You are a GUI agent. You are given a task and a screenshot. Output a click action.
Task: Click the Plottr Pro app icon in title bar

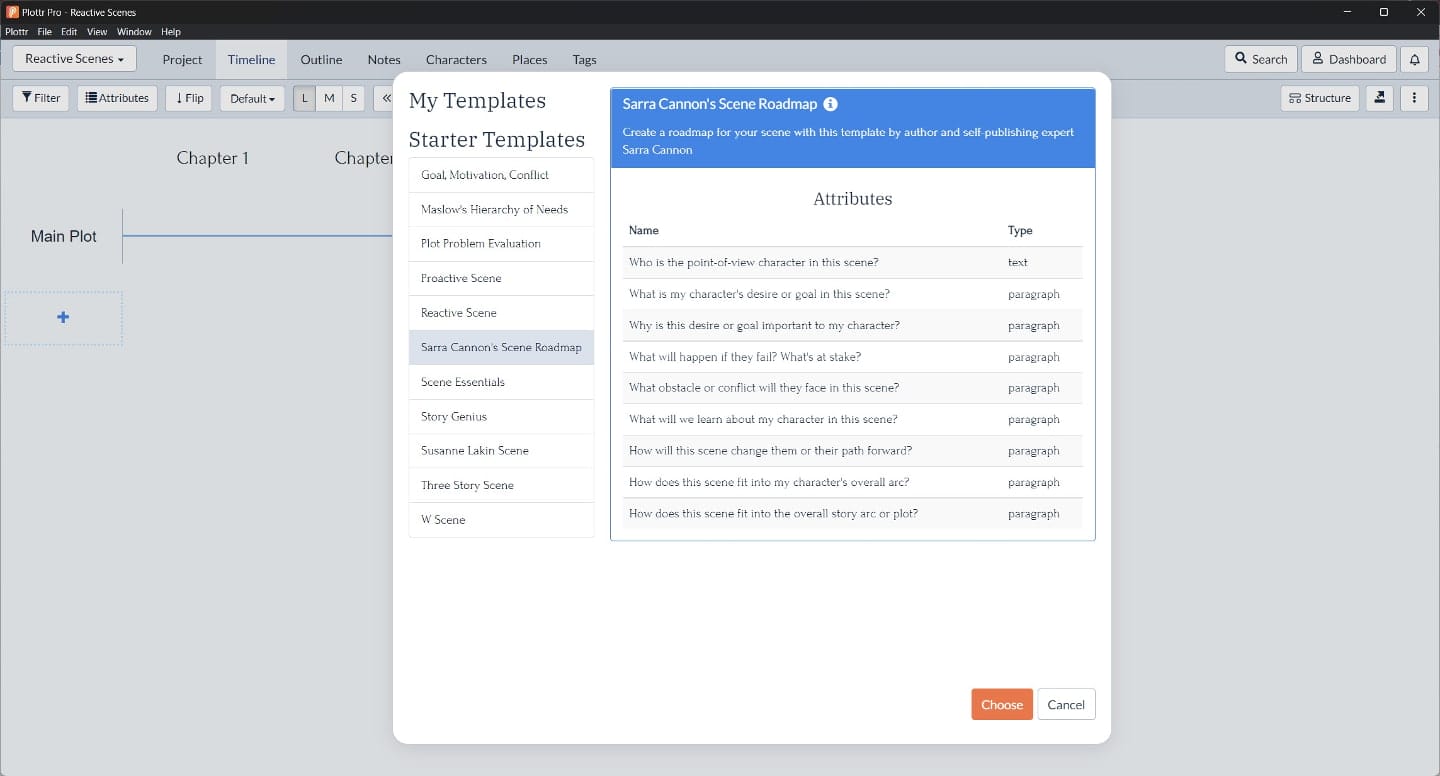click(x=13, y=12)
